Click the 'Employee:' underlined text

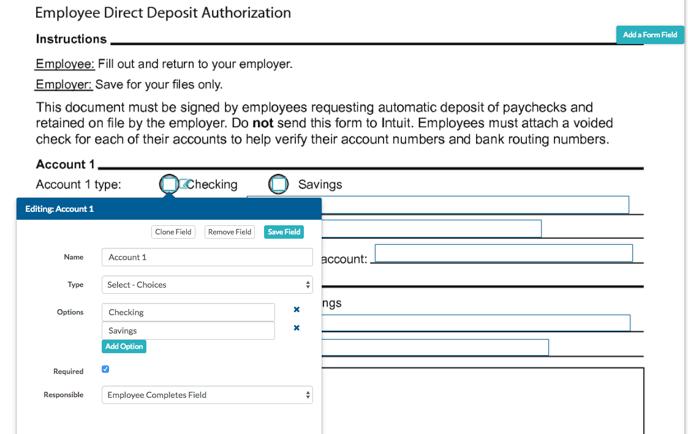(65, 64)
